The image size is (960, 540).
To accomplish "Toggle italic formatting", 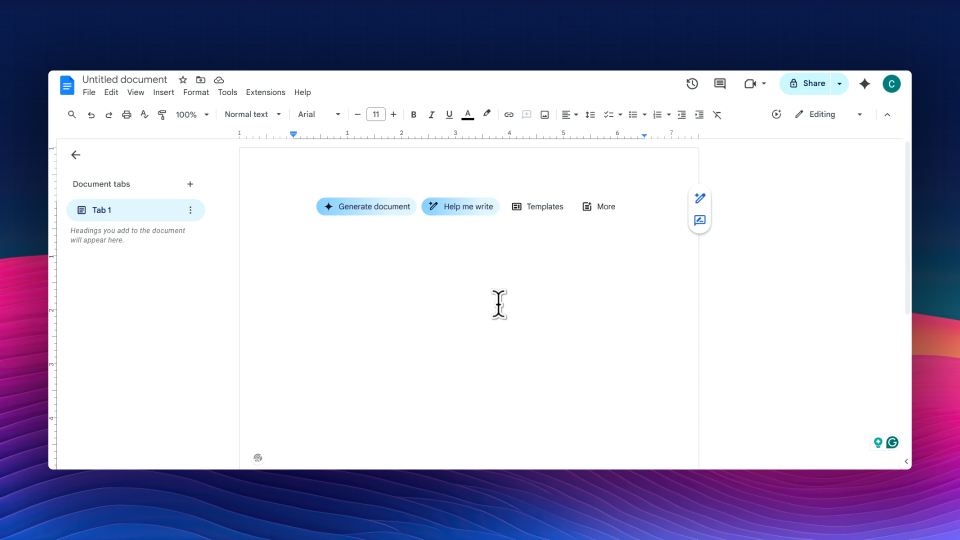I will coord(431,114).
